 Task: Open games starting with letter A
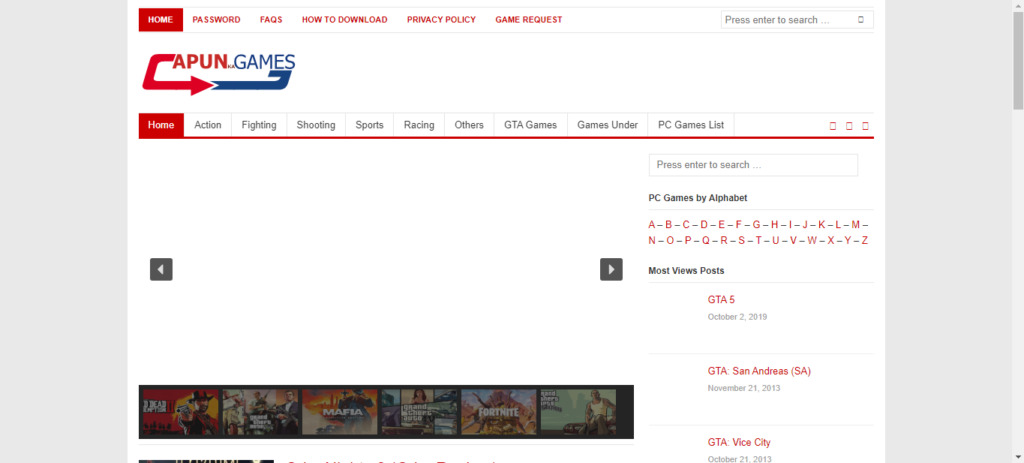[x=652, y=225]
